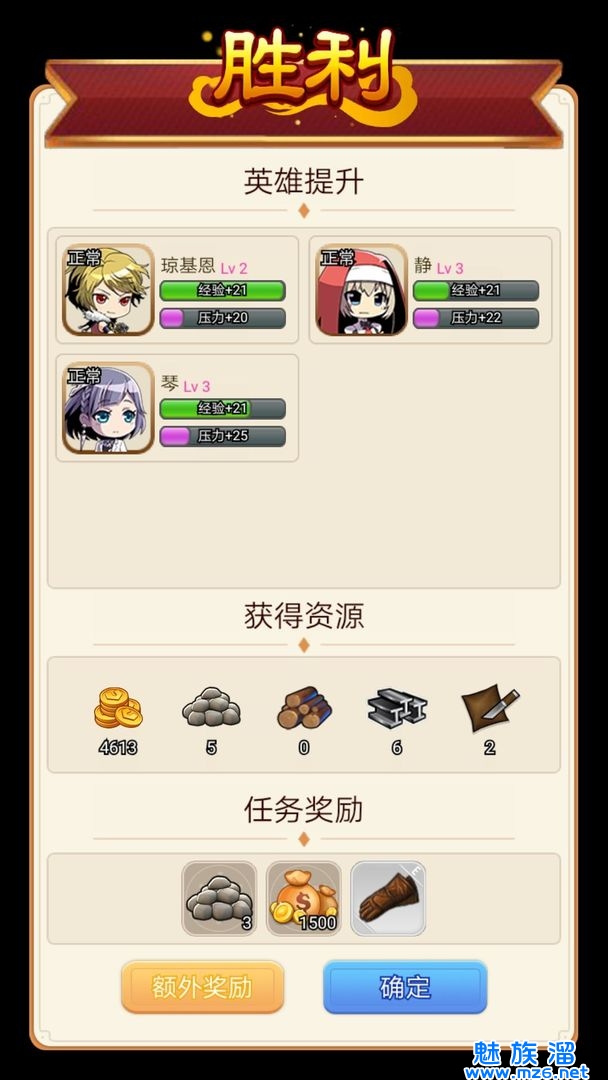This screenshot has height=1080, width=608.
Task: Click the wood logs resource icon
Action: click(304, 707)
